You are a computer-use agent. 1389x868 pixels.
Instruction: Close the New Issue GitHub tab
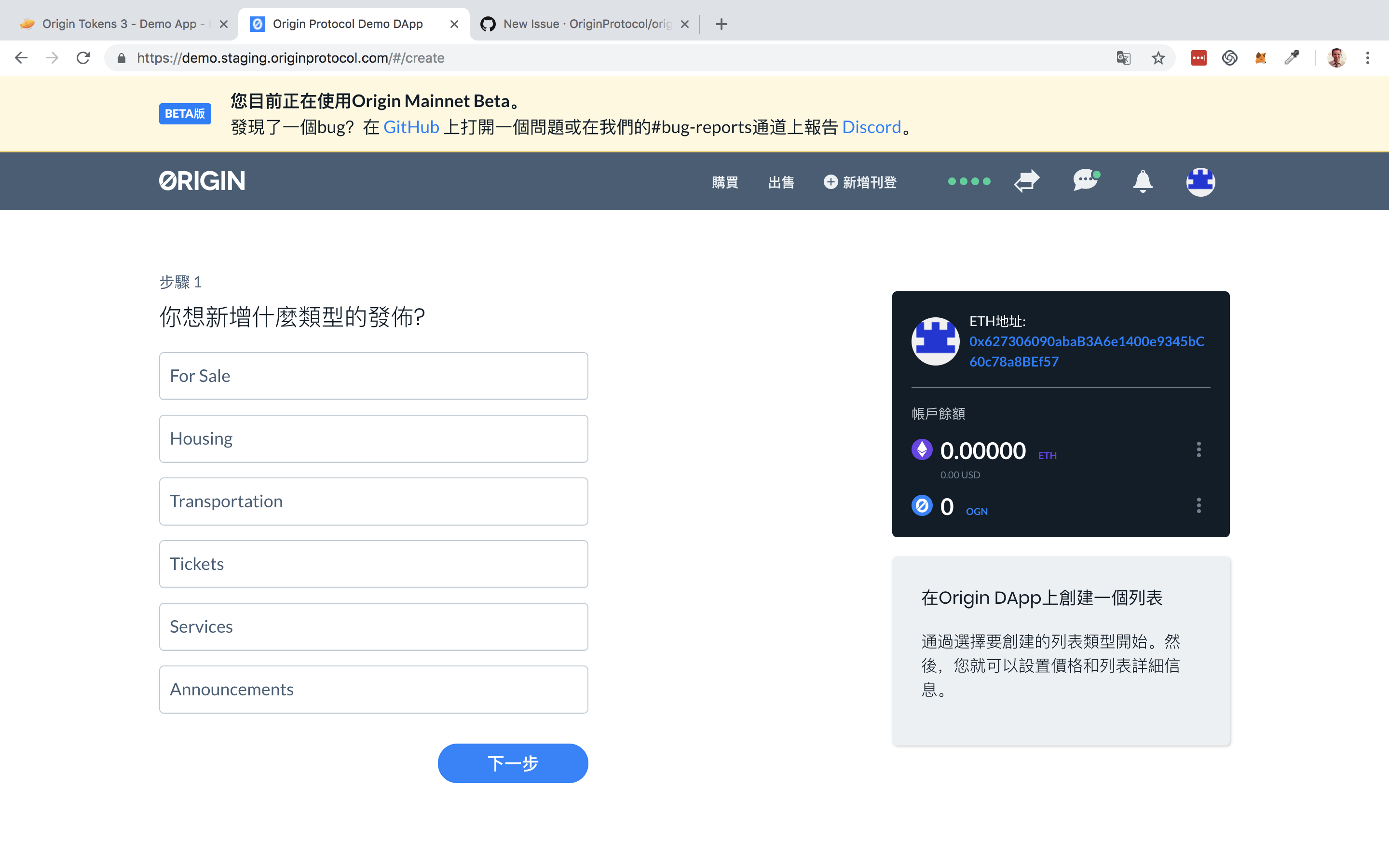pos(685,24)
